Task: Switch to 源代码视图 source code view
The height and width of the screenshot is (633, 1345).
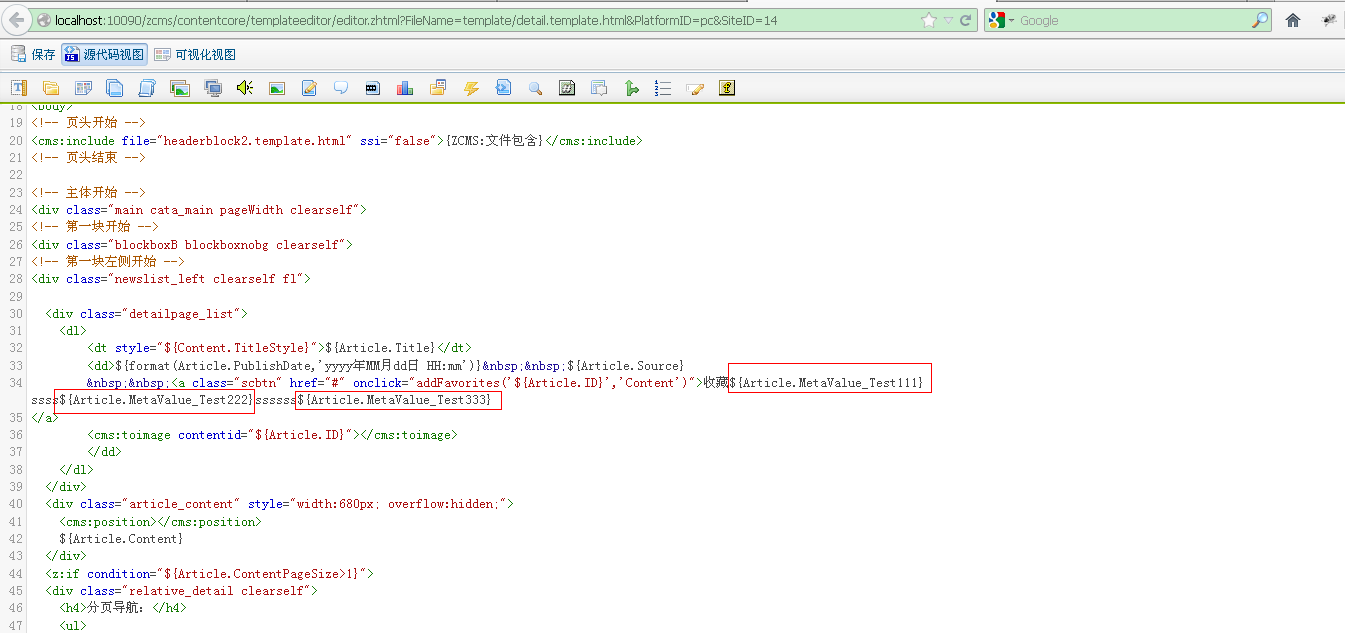Action: point(104,55)
